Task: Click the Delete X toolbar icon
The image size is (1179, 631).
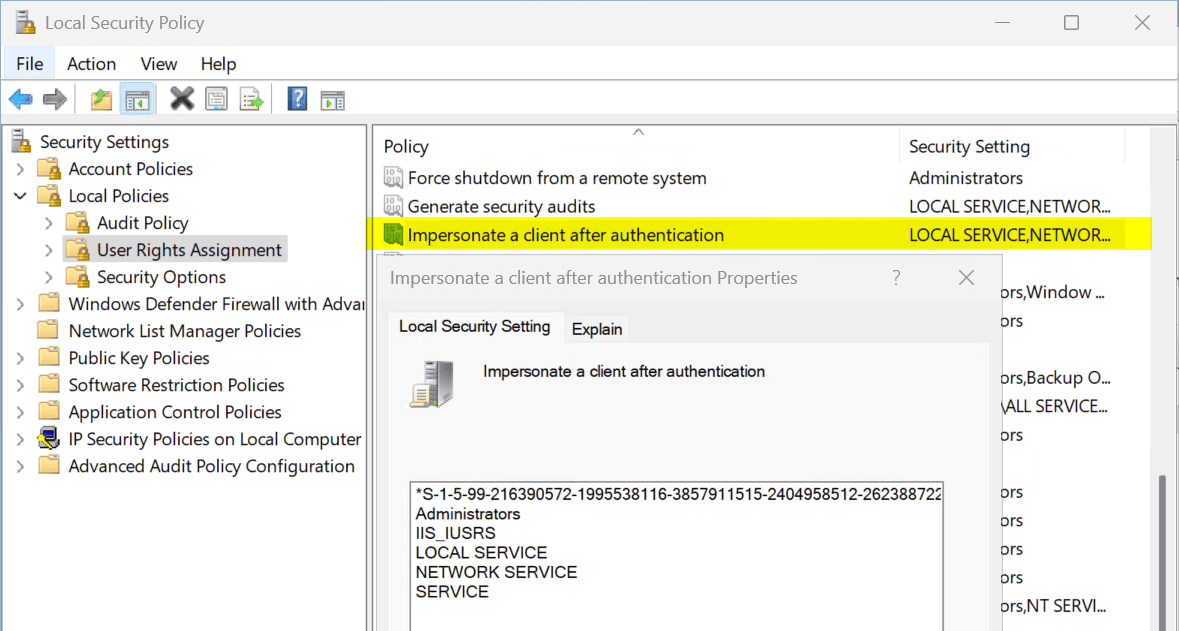Action: coord(182,99)
